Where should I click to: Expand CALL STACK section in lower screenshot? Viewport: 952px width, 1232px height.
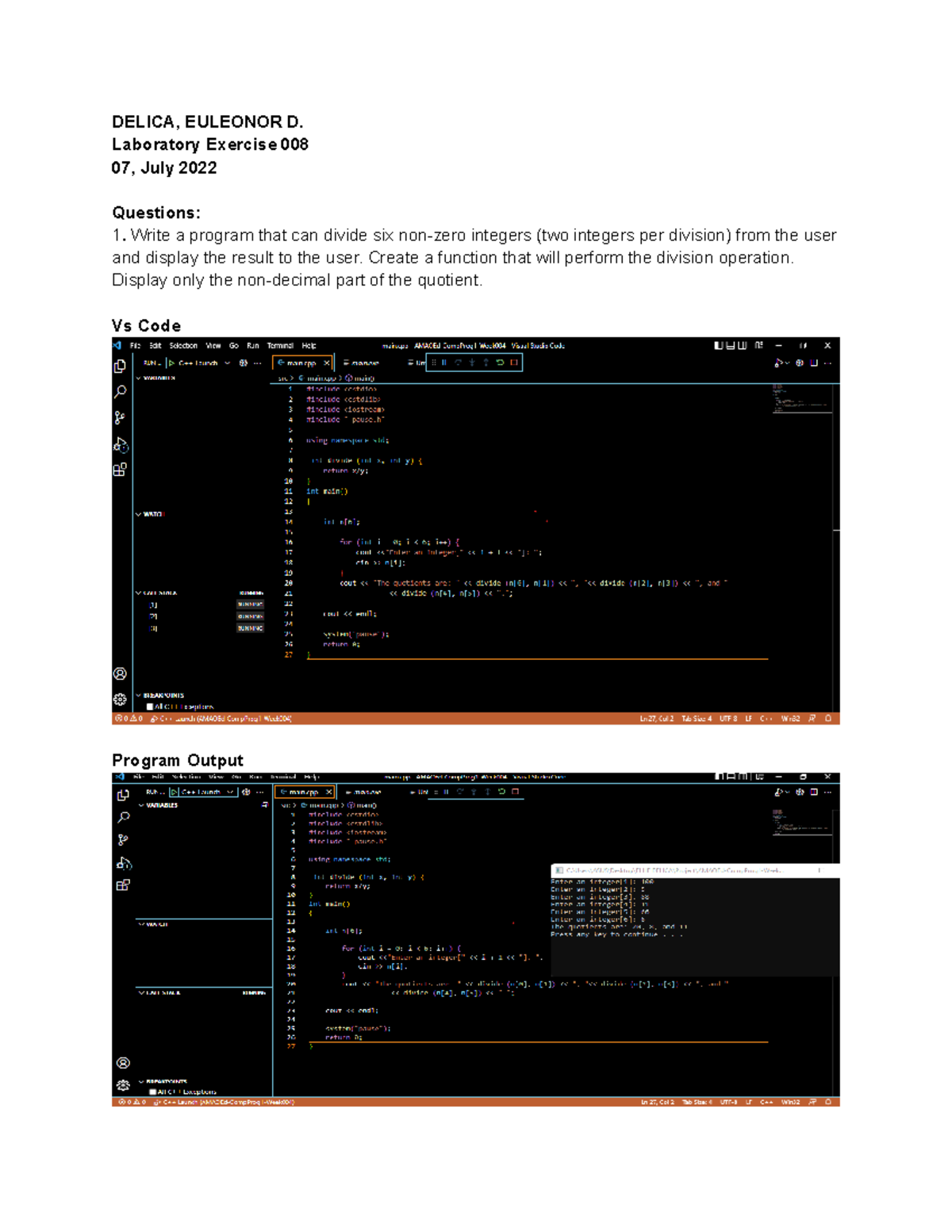coord(161,992)
